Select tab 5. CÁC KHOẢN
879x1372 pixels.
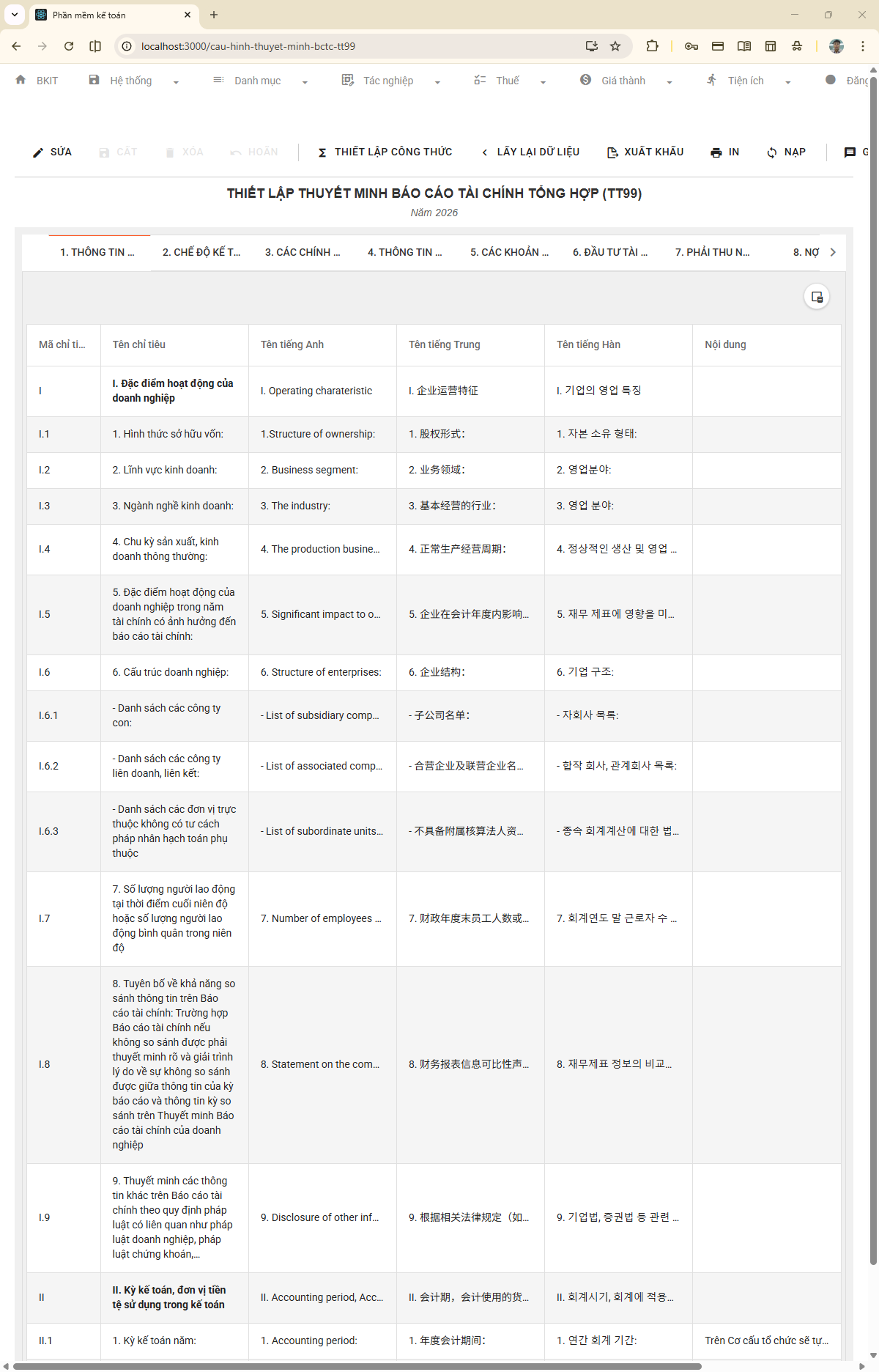(509, 252)
